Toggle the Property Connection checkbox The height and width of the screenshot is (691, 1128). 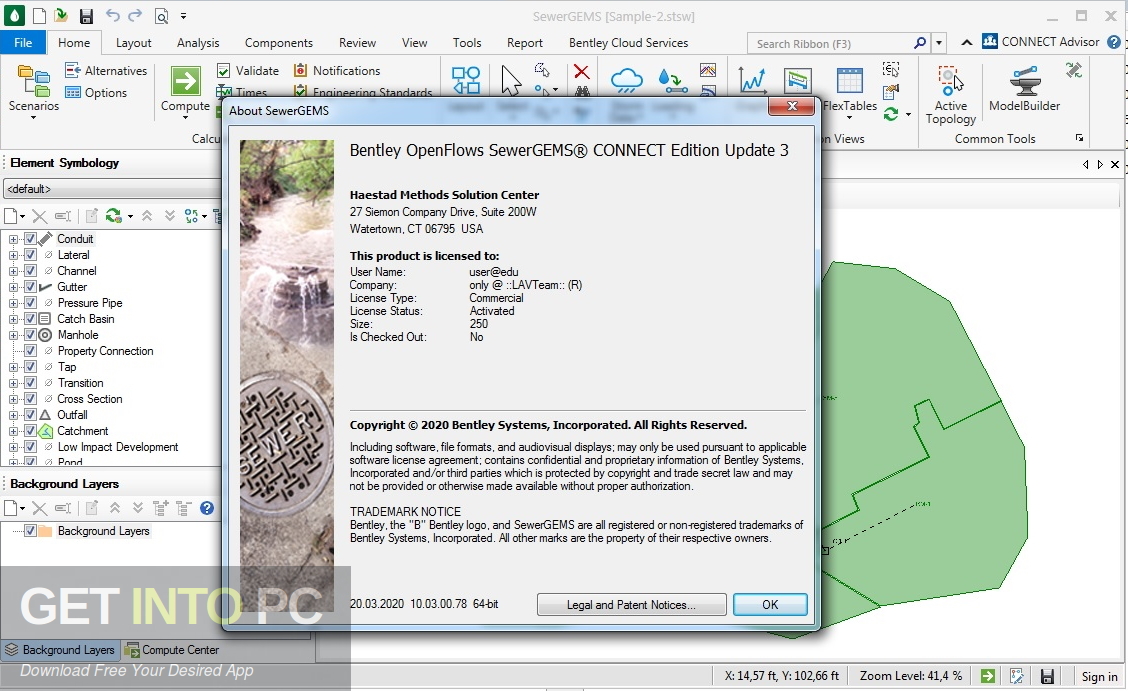pos(30,351)
